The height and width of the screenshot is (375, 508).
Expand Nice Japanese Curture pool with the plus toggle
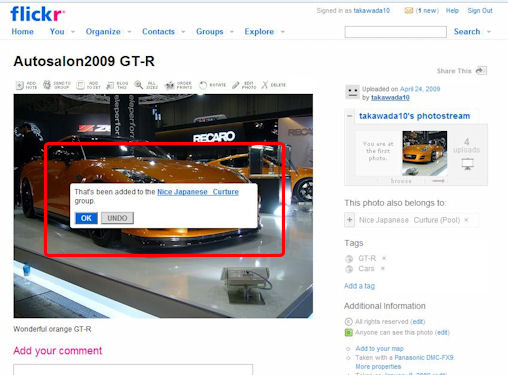349,220
